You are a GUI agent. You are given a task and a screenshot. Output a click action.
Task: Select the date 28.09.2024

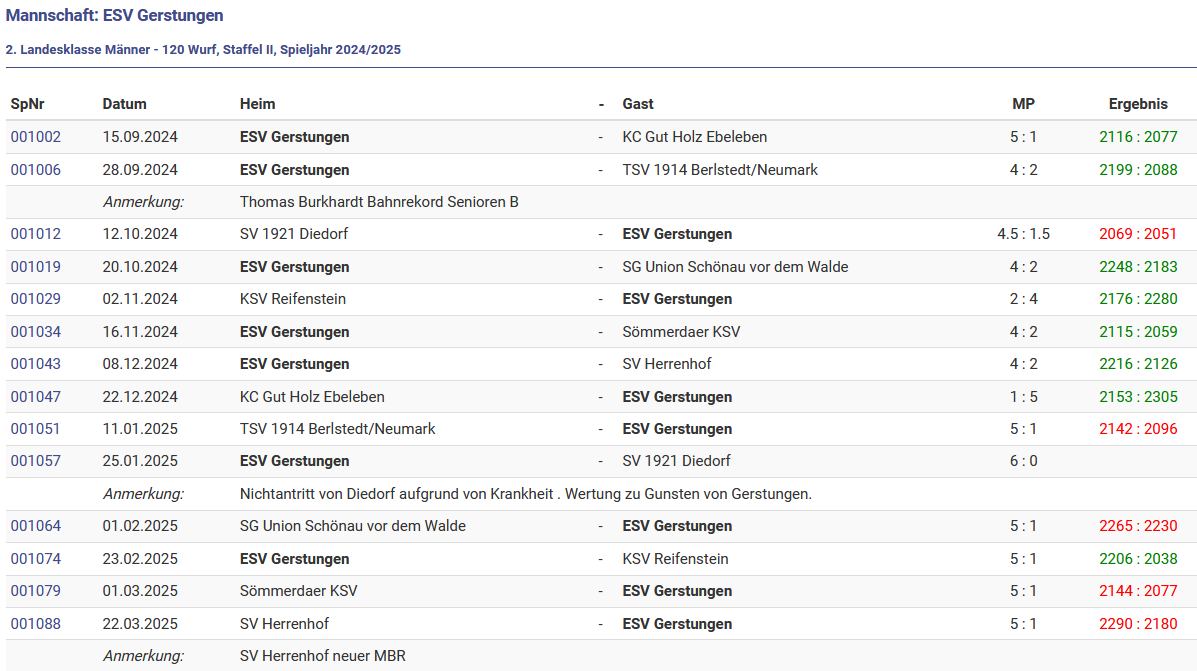click(x=140, y=170)
